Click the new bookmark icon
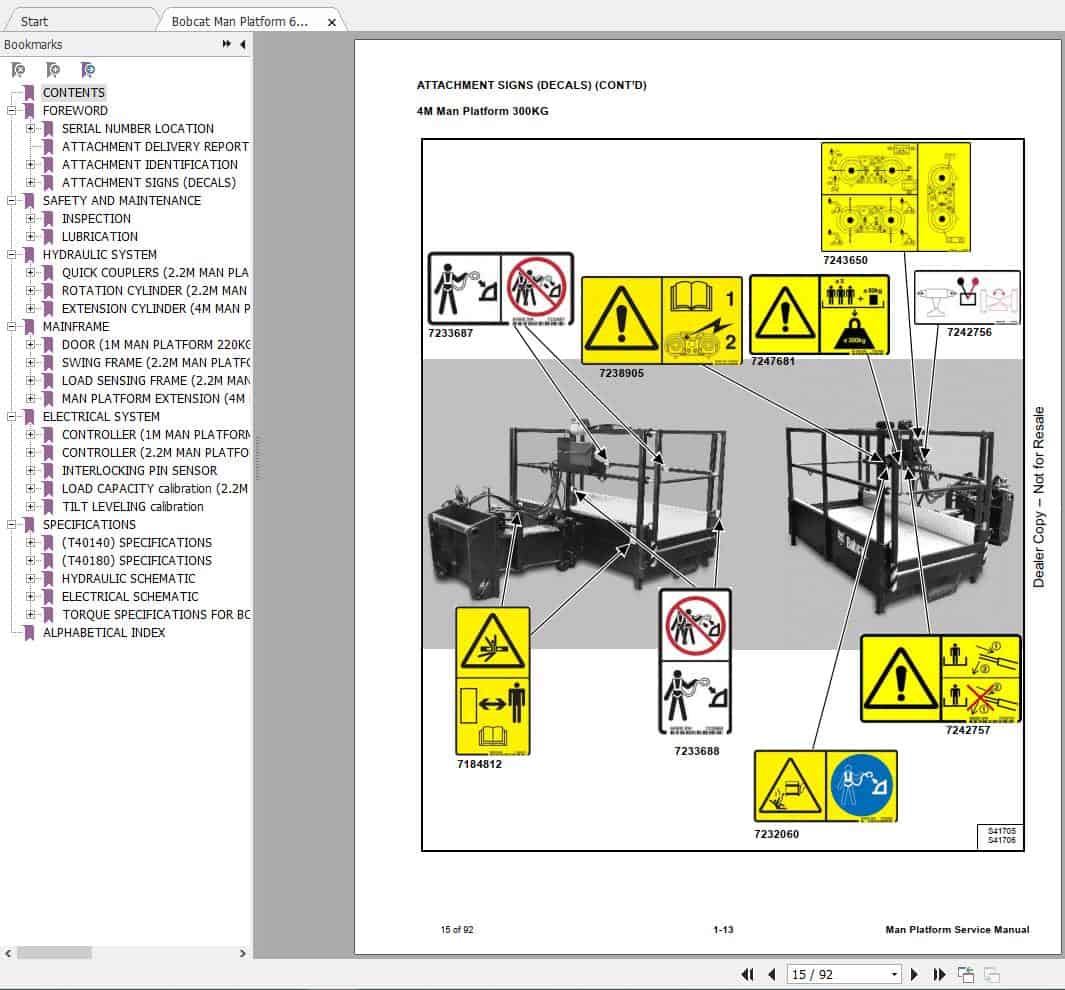 click(53, 70)
